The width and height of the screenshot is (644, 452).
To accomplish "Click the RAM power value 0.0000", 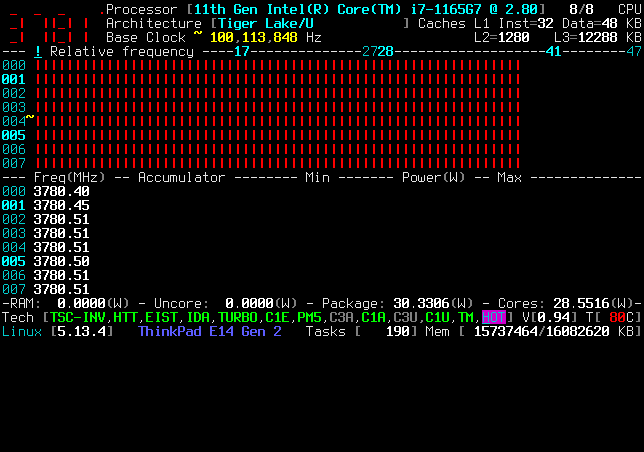I will tap(81, 303).
